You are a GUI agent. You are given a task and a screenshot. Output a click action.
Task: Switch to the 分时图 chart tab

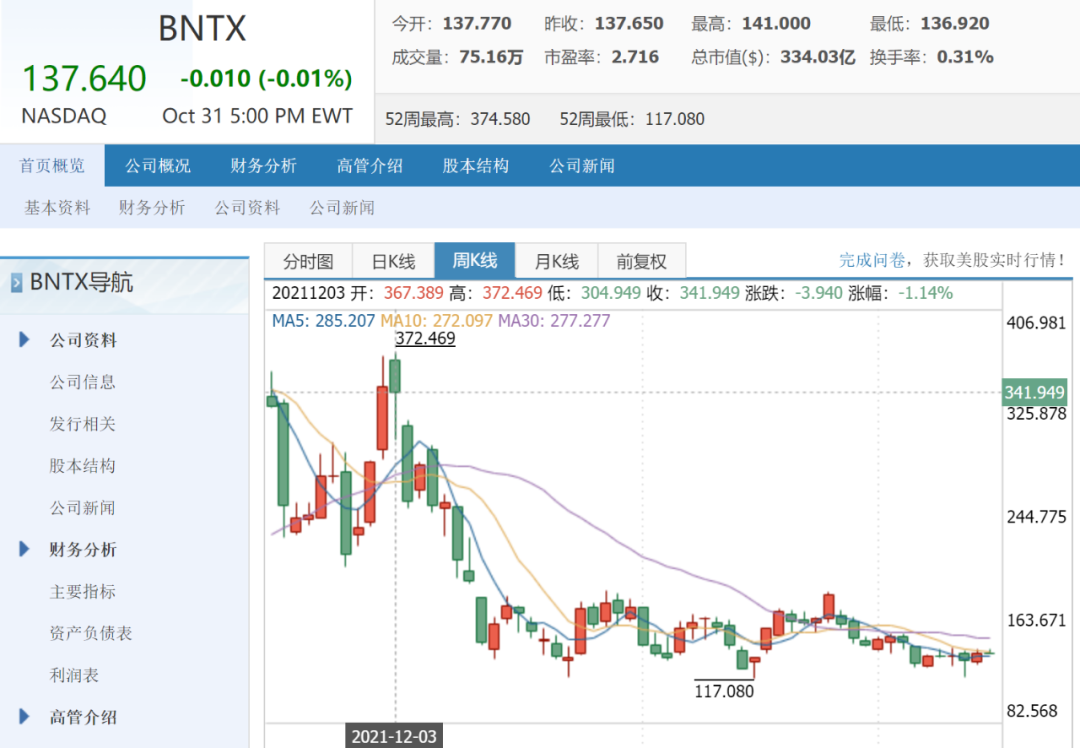pyautogui.click(x=308, y=261)
